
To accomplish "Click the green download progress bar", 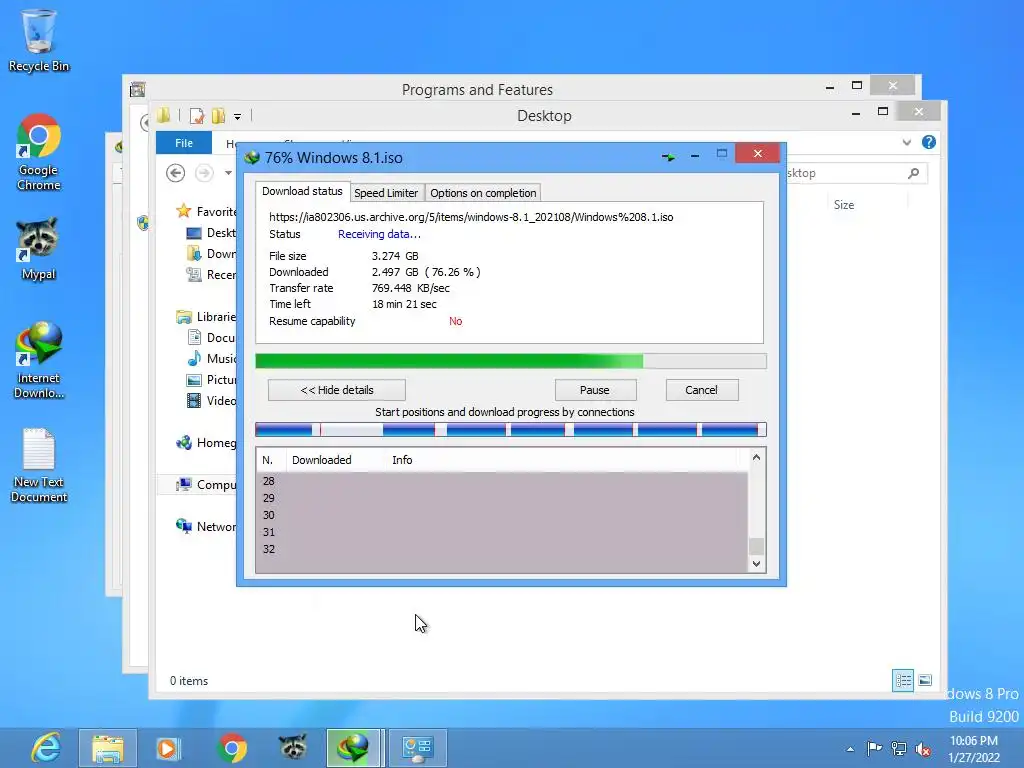I will [511, 361].
